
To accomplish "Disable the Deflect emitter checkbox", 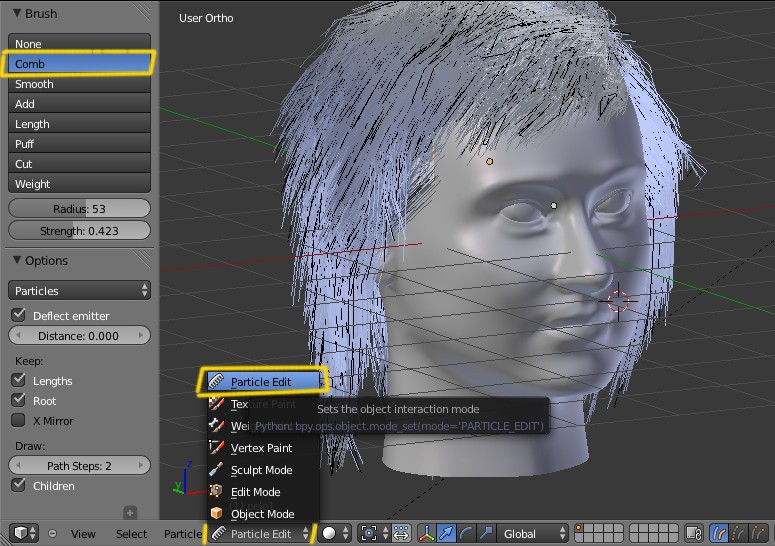I will 18,316.
